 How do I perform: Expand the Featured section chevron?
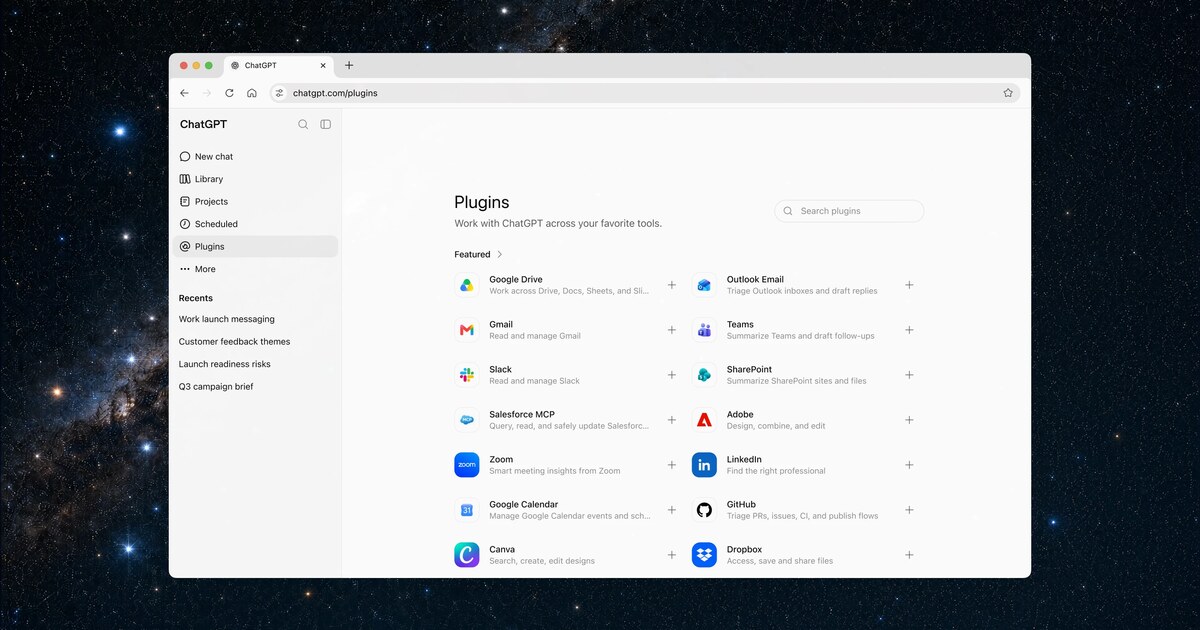point(500,254)
